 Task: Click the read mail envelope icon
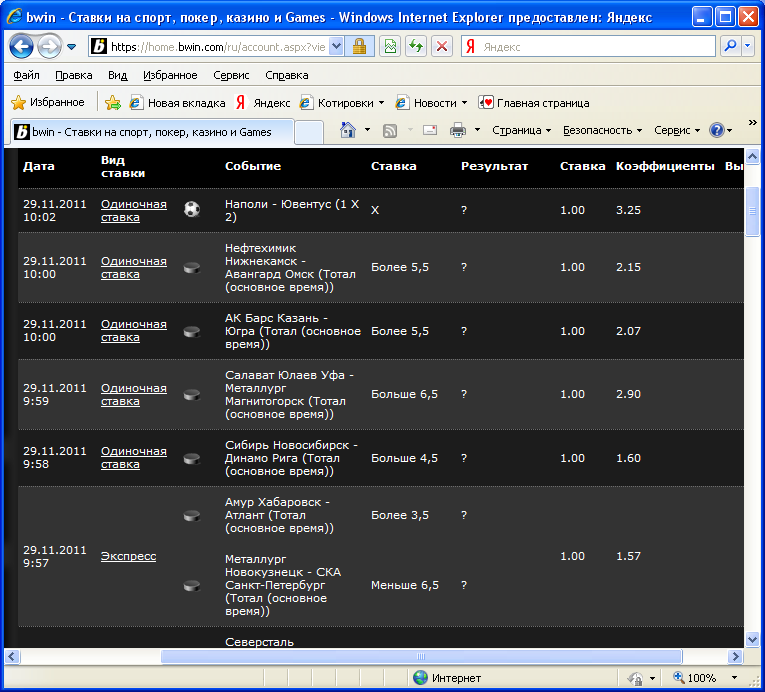430,130
